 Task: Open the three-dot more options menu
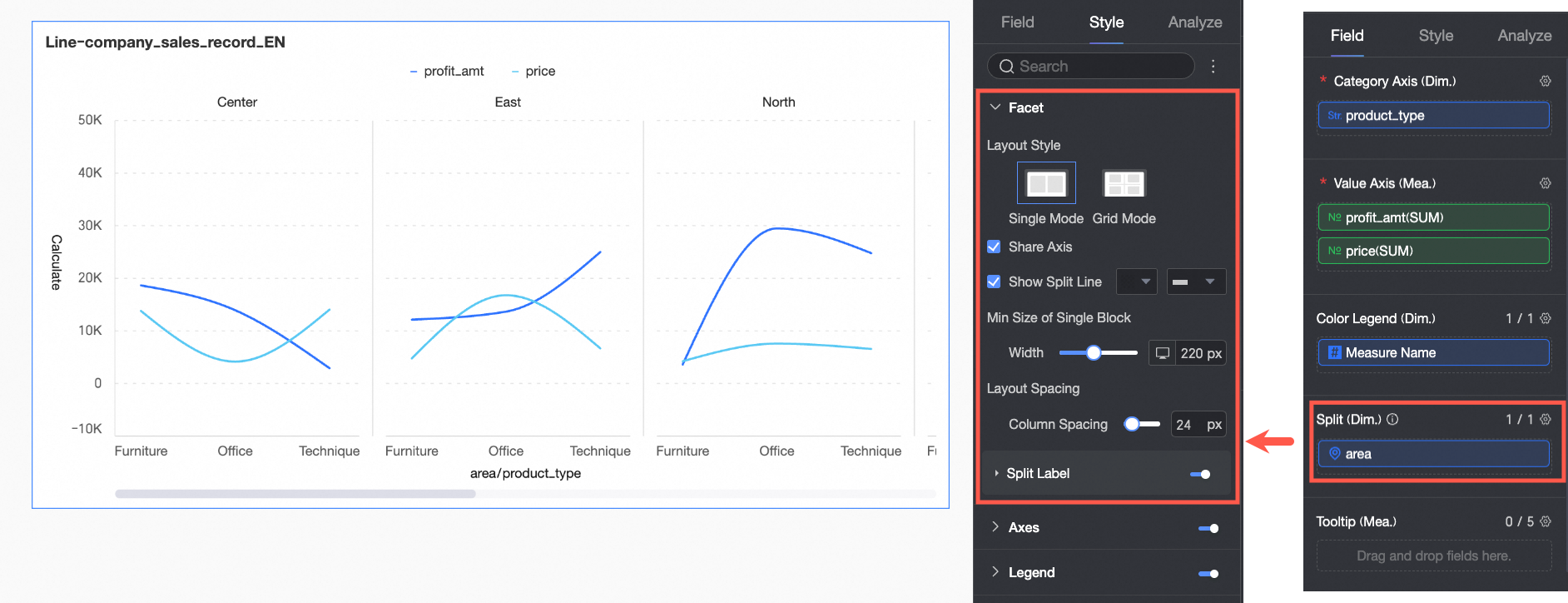[1213, 67]
